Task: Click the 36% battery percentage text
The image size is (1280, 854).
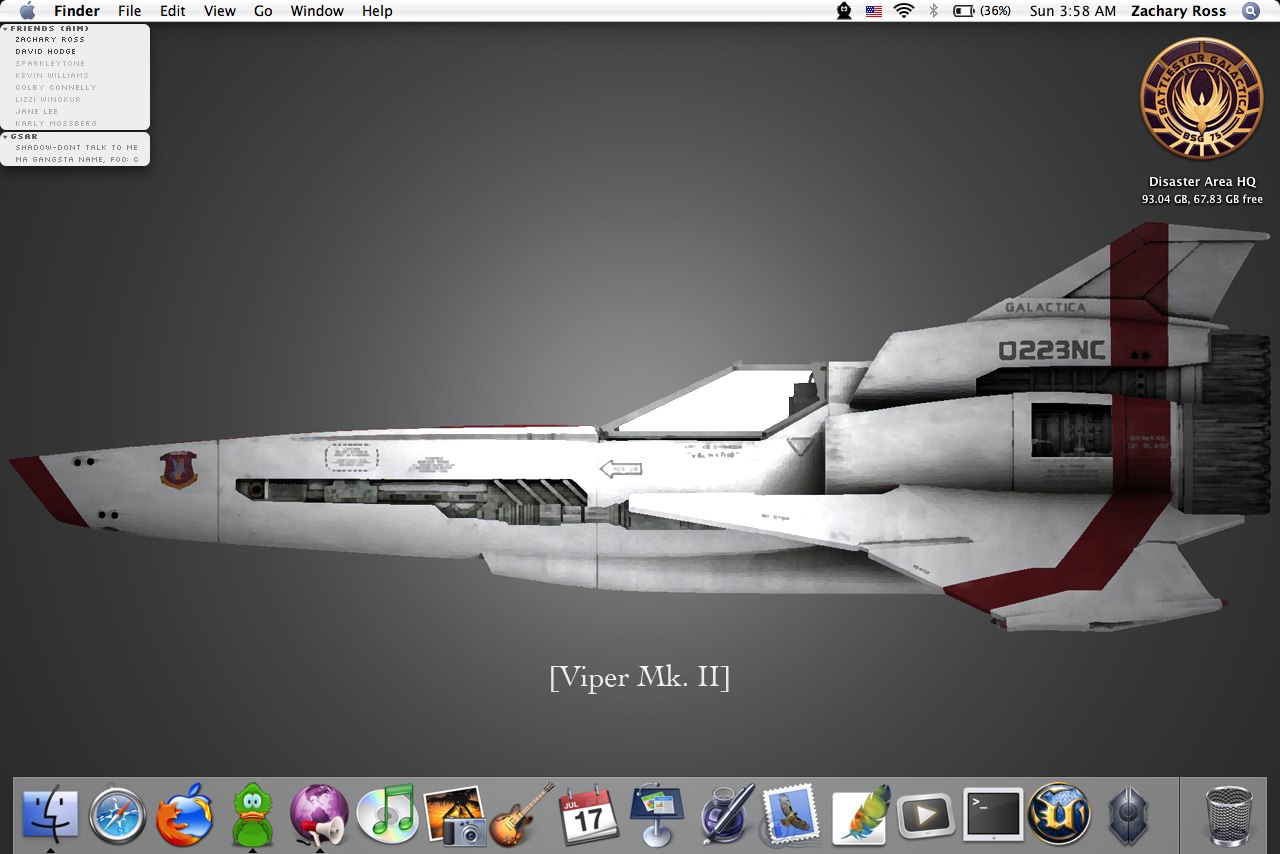Action: click(995, 11)
